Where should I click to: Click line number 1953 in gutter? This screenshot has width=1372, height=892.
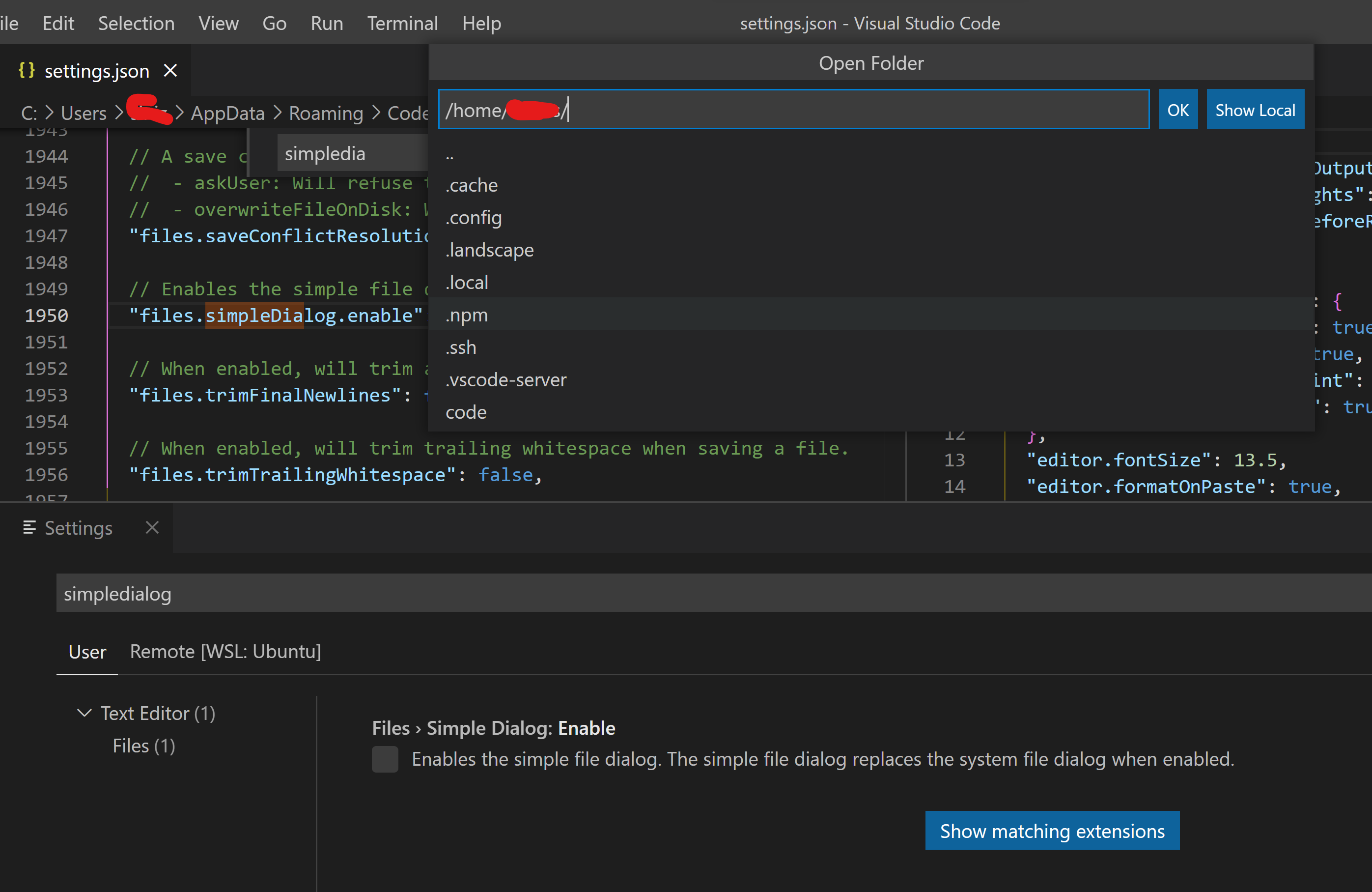(x=46, y=395)
